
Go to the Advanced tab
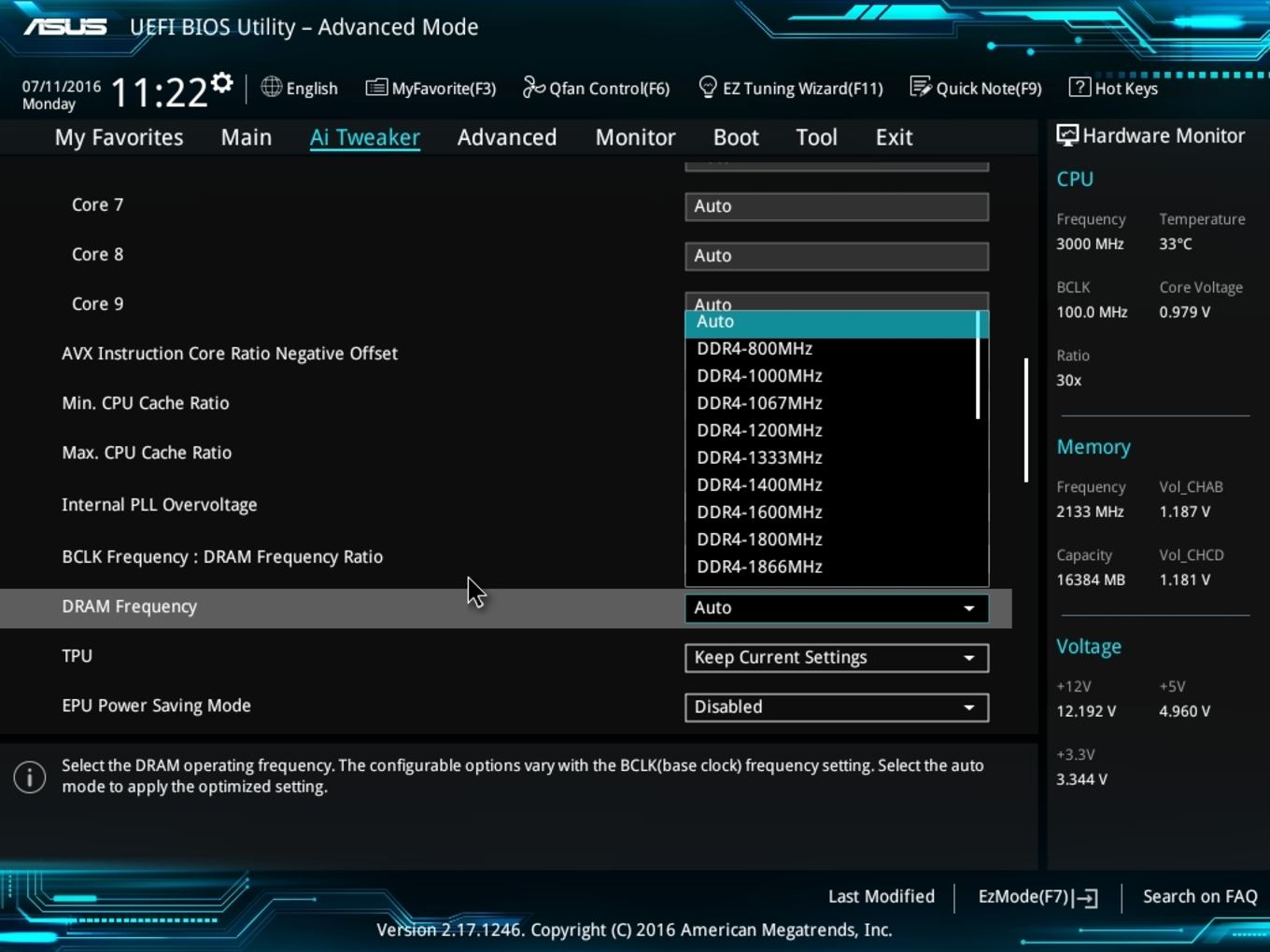(507, 137)
